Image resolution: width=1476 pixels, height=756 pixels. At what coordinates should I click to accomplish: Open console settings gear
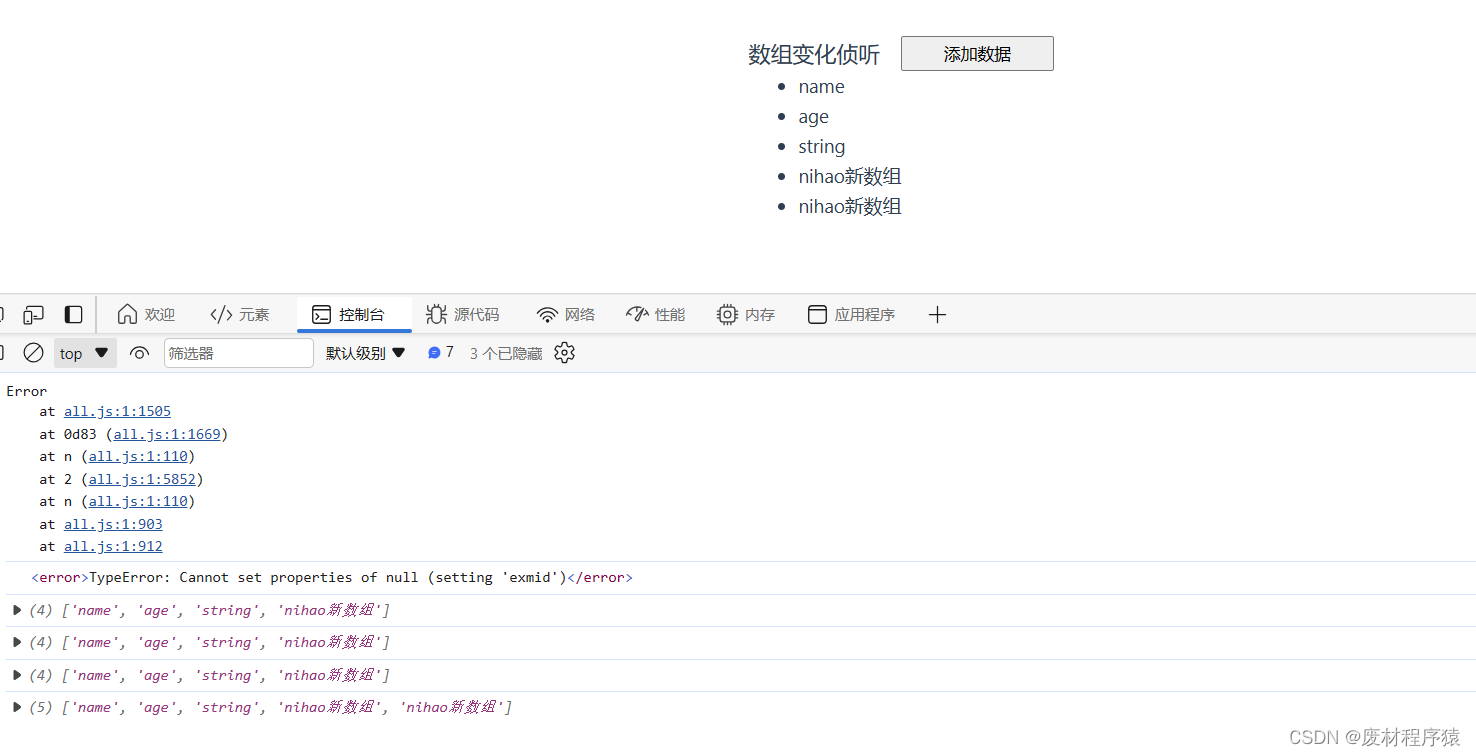564,352
